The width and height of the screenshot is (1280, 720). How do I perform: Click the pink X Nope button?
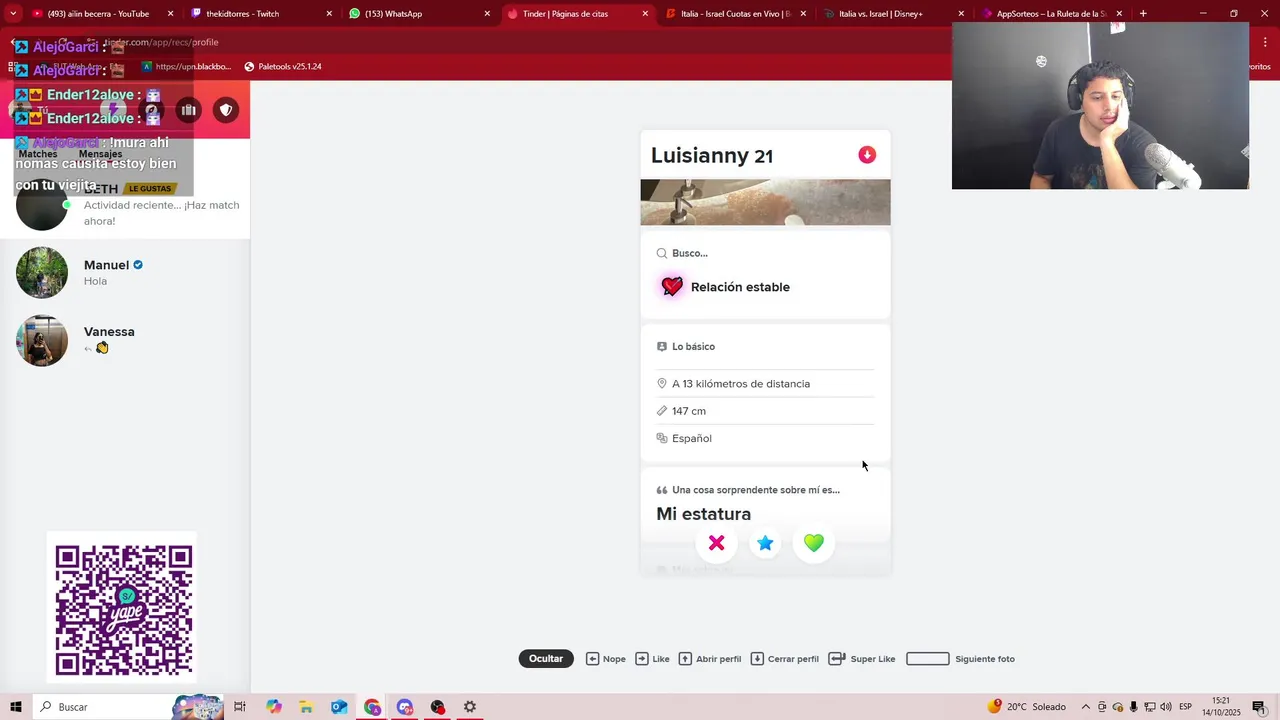(716, 543)
